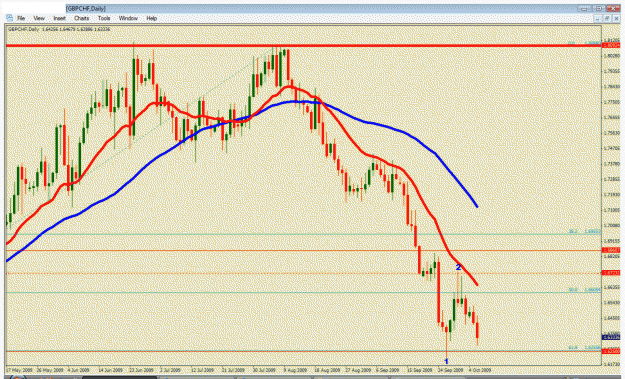Open the Help menu
The width and height of the screenshot is (625, 379).
151,18
